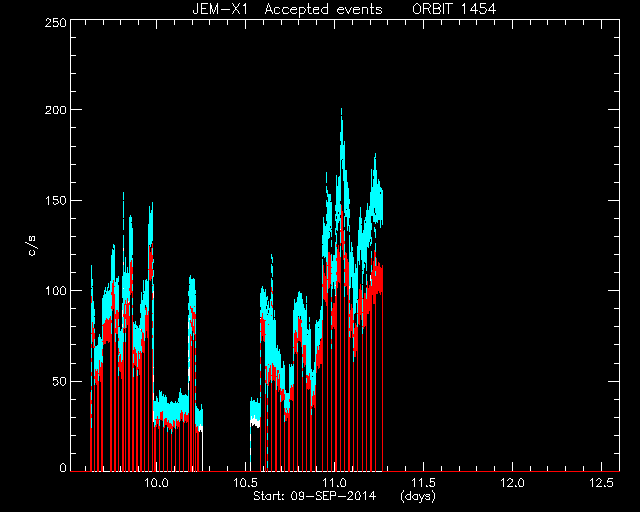The width and height of the screenshot is (640, 512).
Task: Click the x-axis label '11.5'
Action: pyautogui.click(x=423, y=483)
